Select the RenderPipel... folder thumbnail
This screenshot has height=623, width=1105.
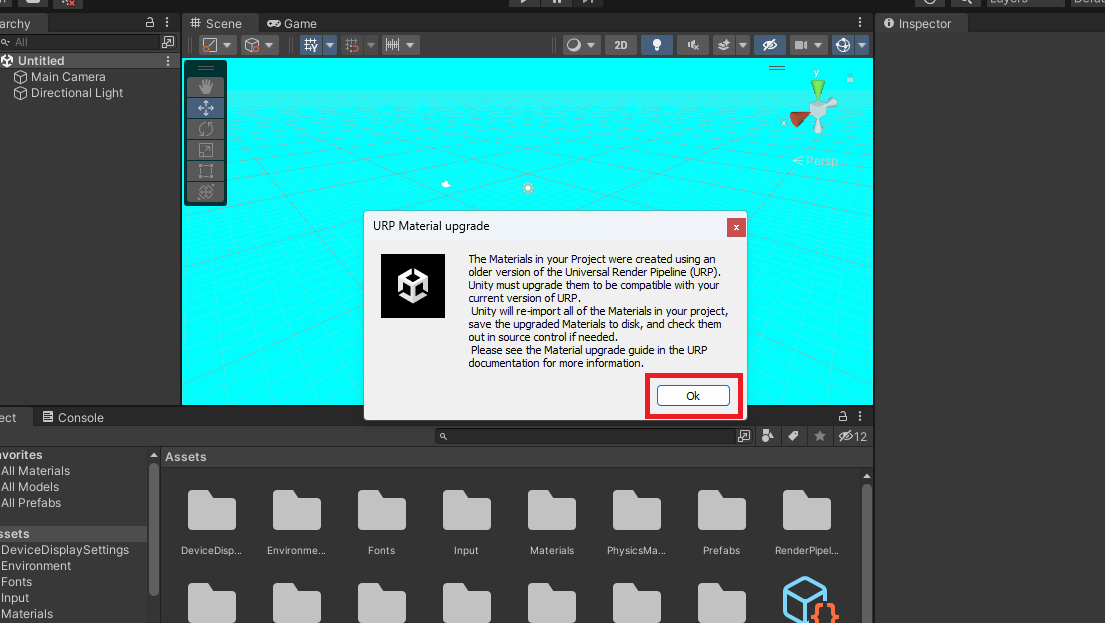[807, 522]
